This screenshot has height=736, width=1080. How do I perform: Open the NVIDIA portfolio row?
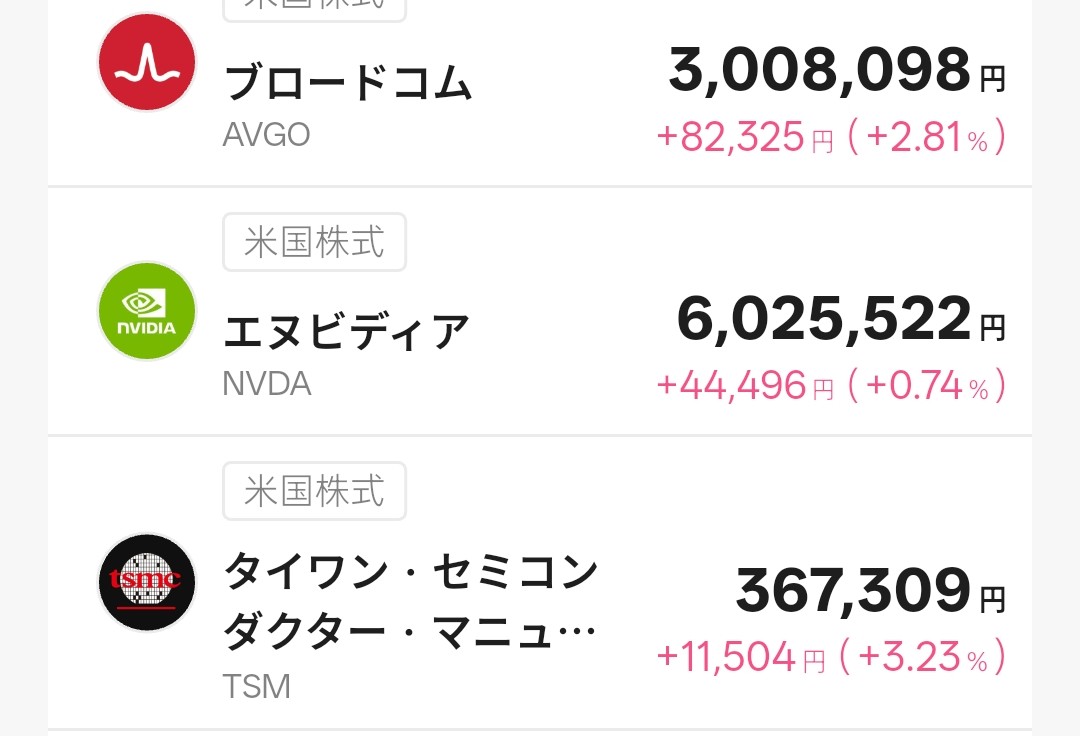[540, 310]
